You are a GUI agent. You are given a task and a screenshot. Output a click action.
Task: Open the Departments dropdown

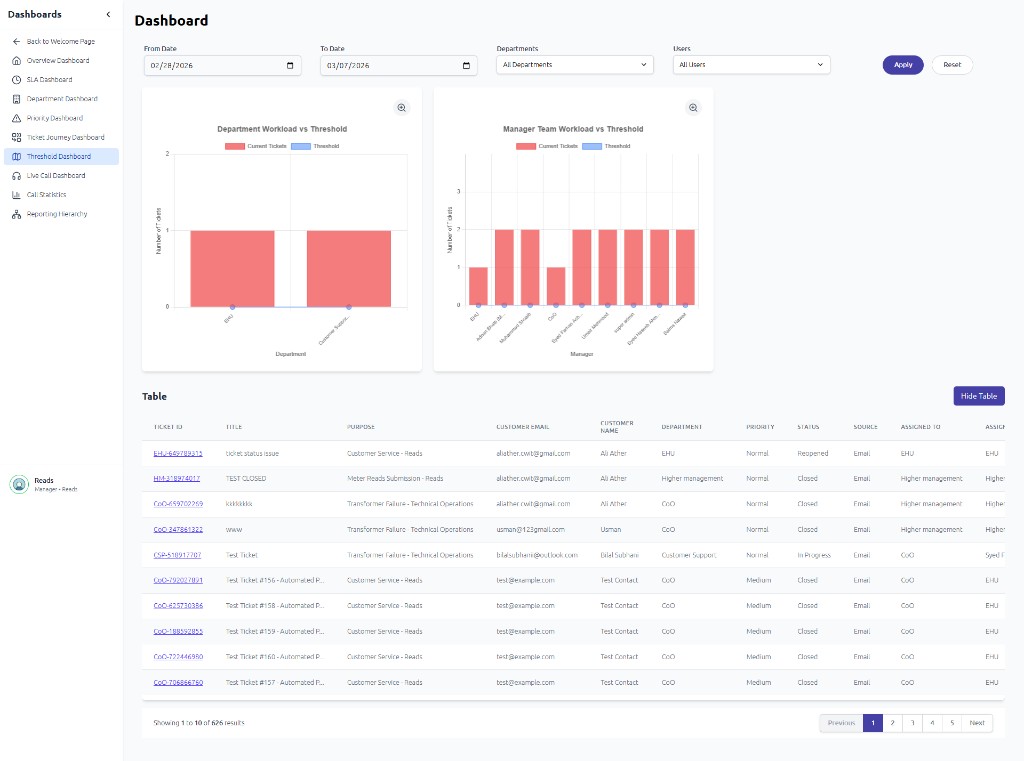pos(574,65)
